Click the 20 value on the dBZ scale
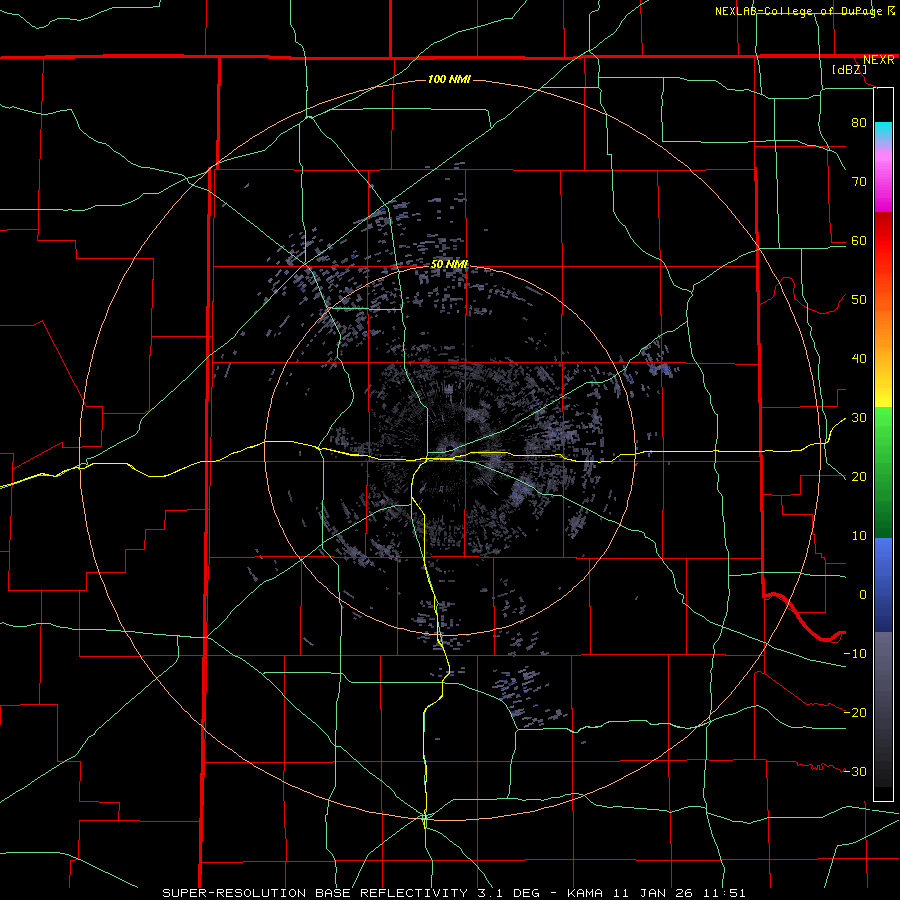 tap(859, 476)
